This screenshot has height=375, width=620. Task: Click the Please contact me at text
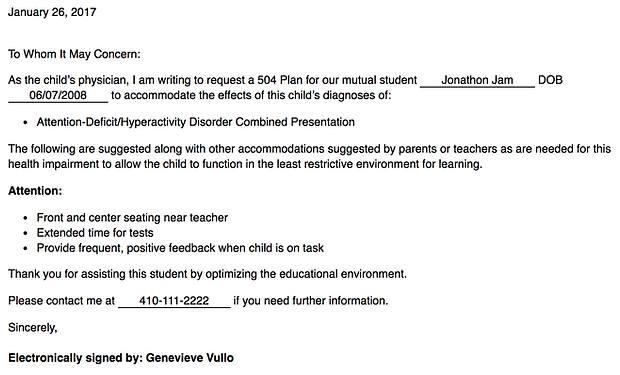click(61, 301)
